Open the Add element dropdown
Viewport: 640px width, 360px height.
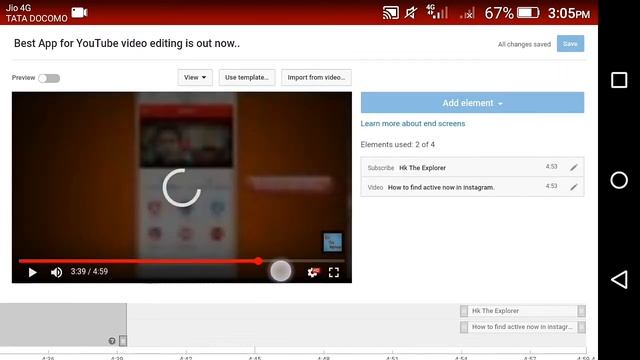(472, 103)
